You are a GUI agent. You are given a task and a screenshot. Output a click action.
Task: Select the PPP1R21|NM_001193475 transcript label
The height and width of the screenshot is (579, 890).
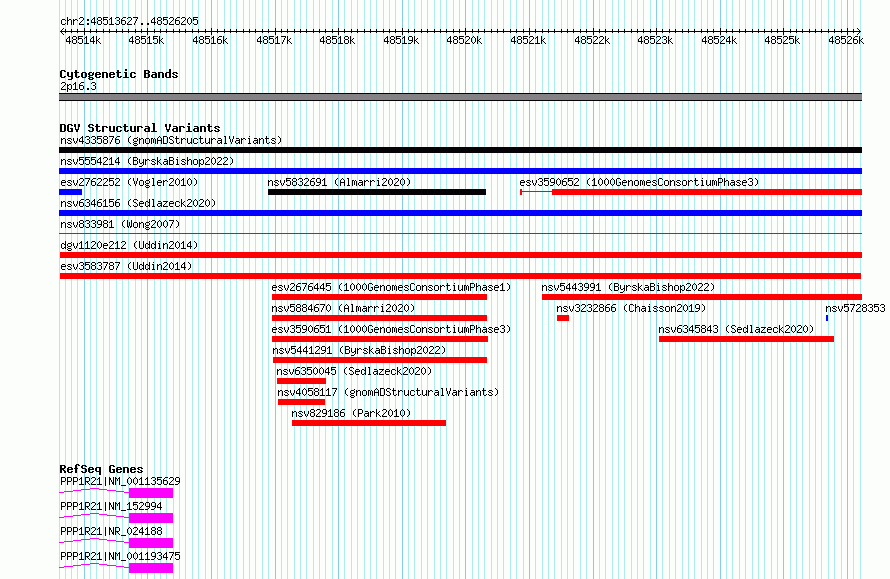[x=120, y=556]
